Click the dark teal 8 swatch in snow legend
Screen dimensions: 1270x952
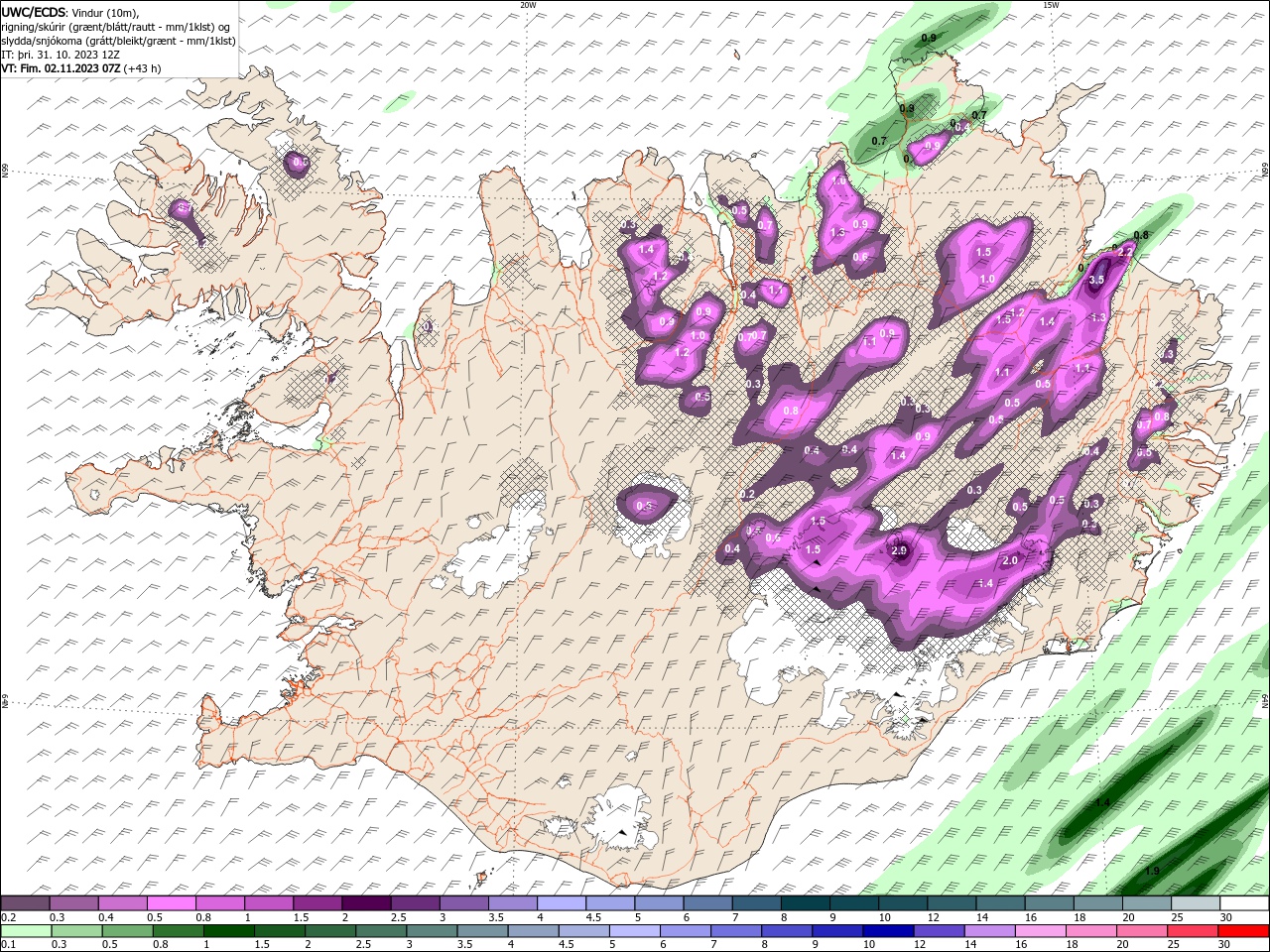805,903
